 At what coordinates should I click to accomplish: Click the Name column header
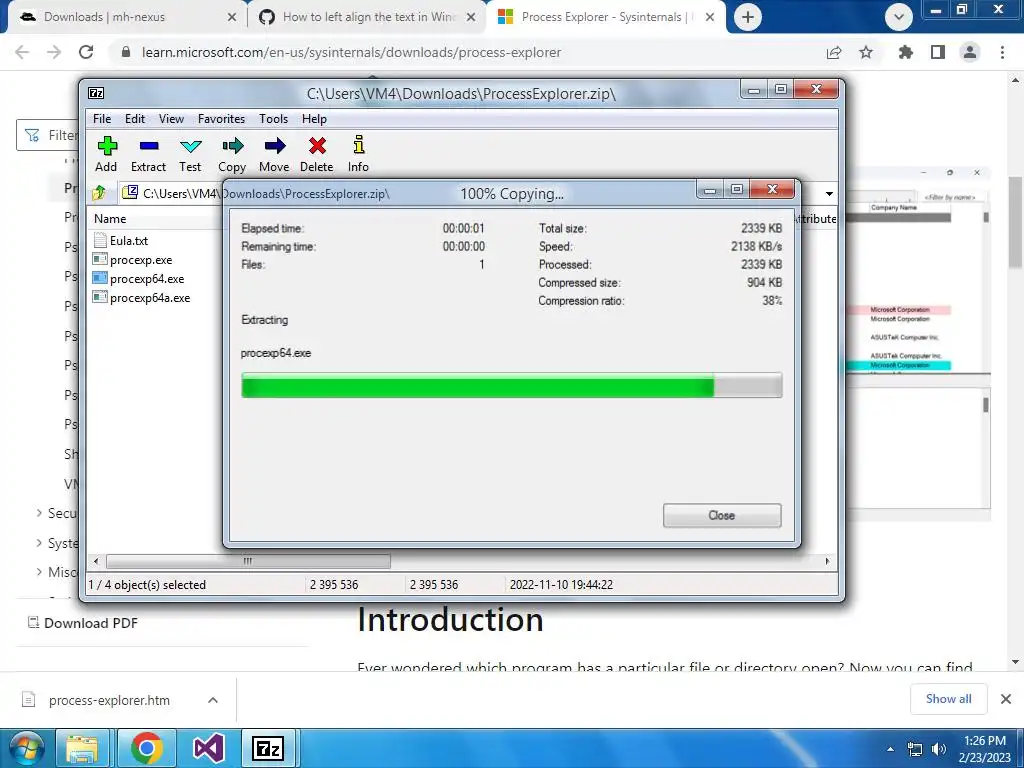click(110, 219)
